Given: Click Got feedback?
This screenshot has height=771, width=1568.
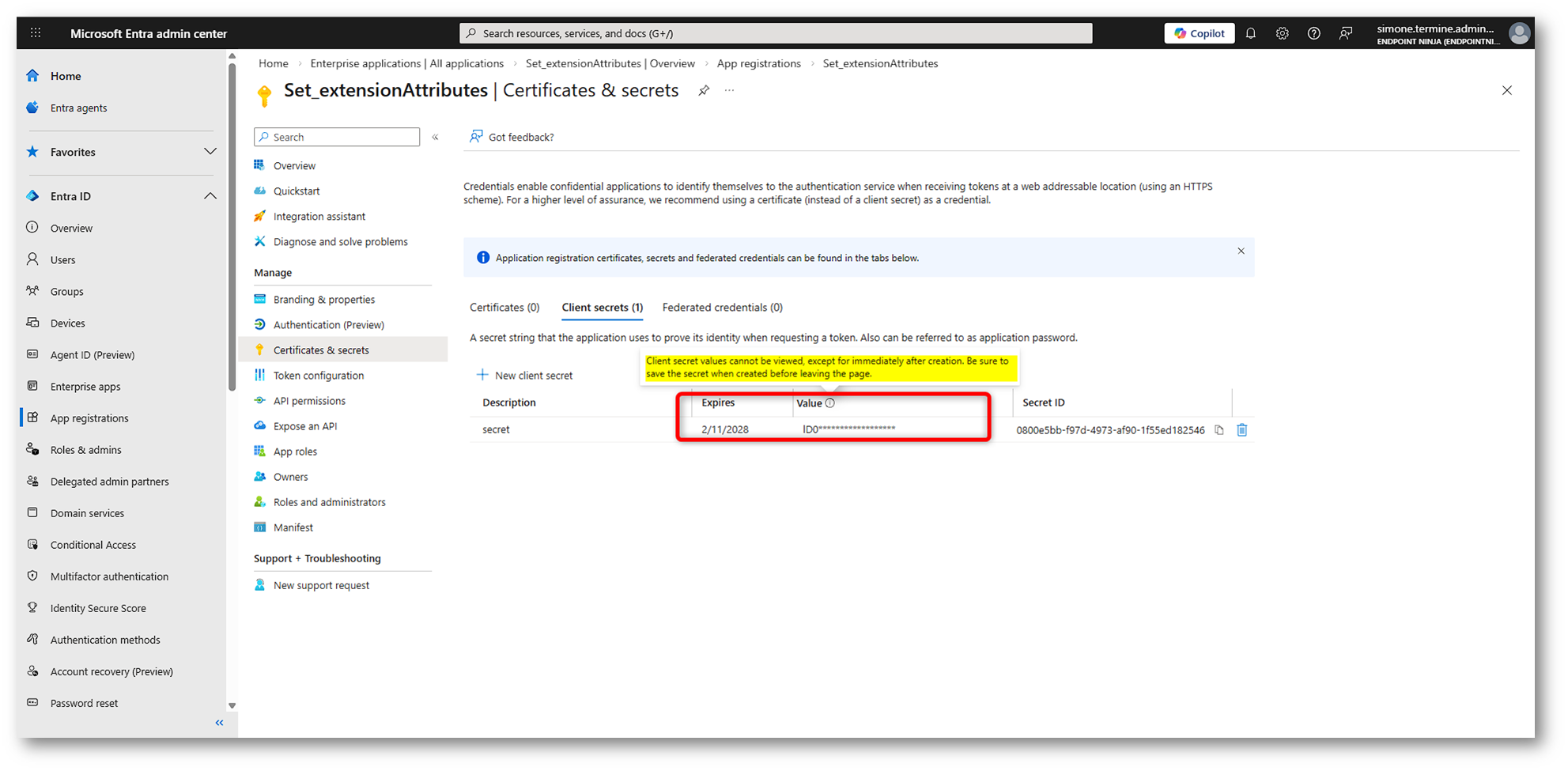Looking at the screenshot, I should [512, 138].
